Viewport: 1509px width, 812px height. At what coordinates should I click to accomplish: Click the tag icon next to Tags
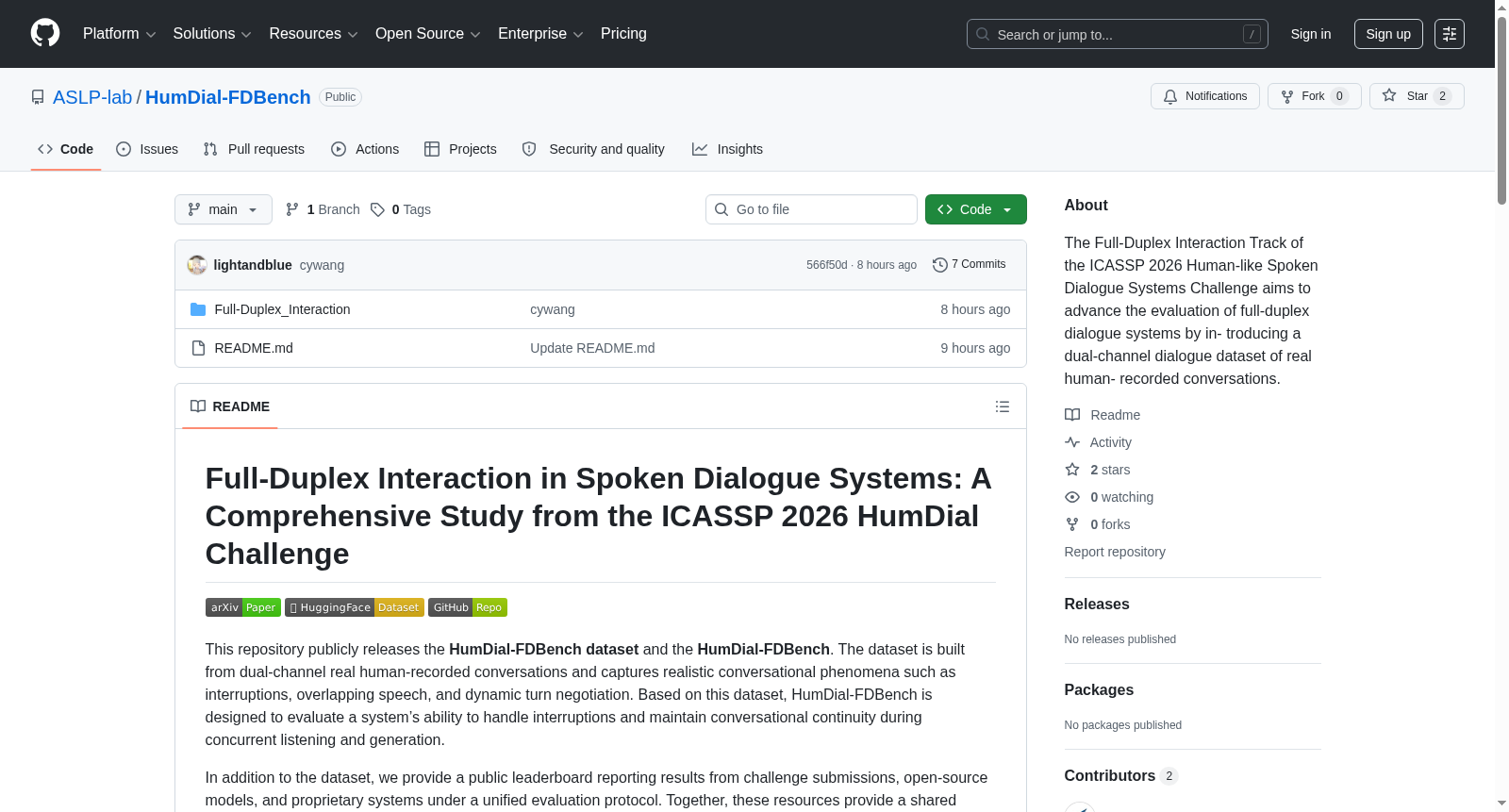377,209
